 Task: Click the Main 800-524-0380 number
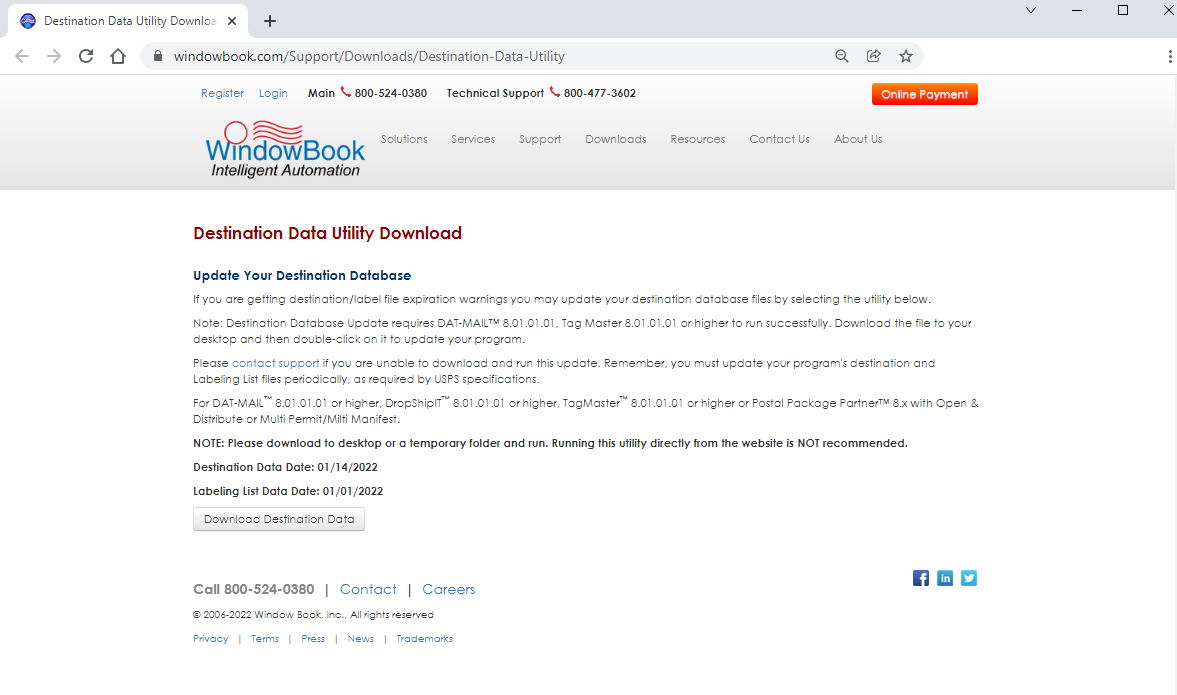point(390,93)
